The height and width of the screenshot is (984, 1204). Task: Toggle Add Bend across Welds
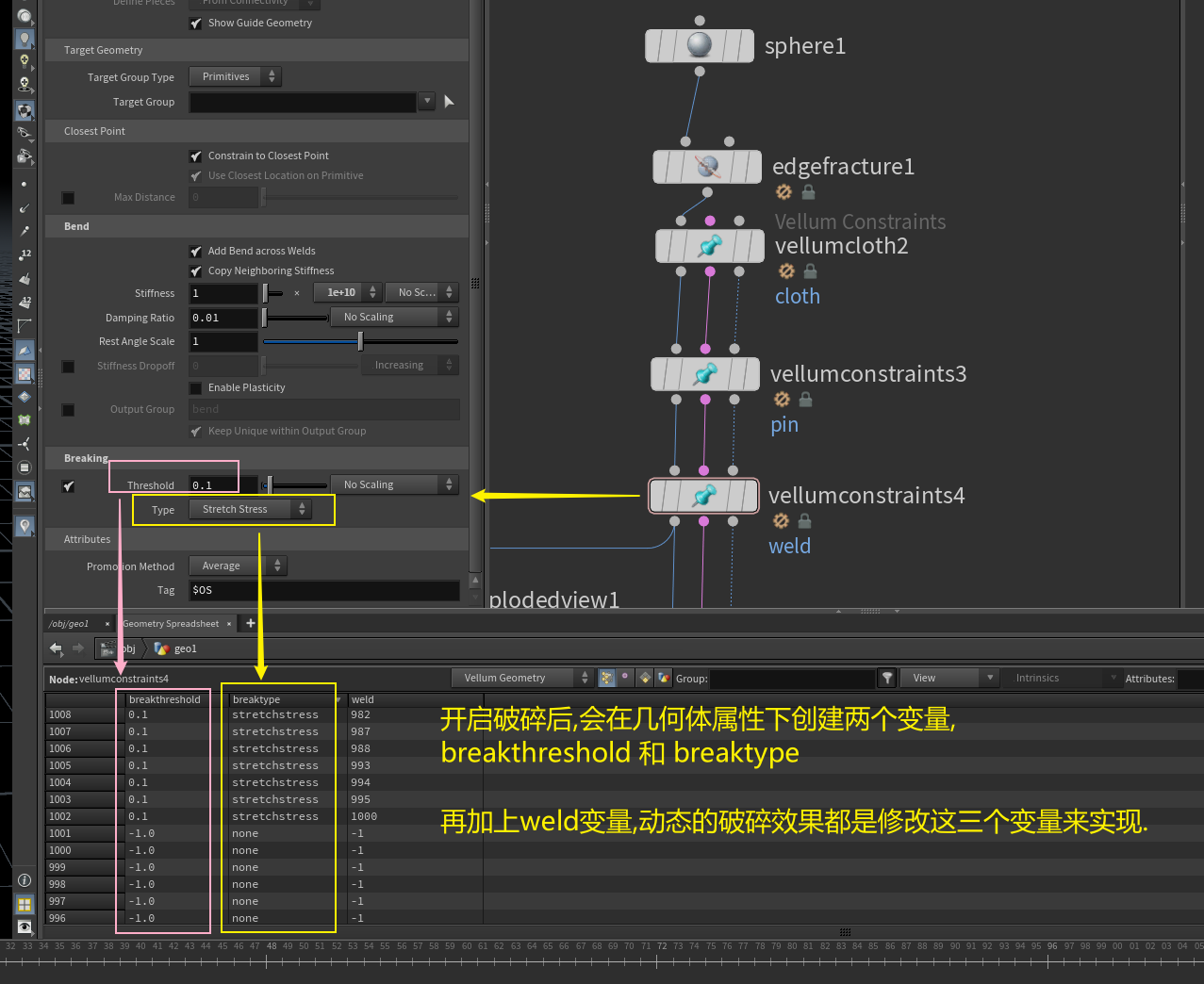pyautogui.click(x=196, y=252)
